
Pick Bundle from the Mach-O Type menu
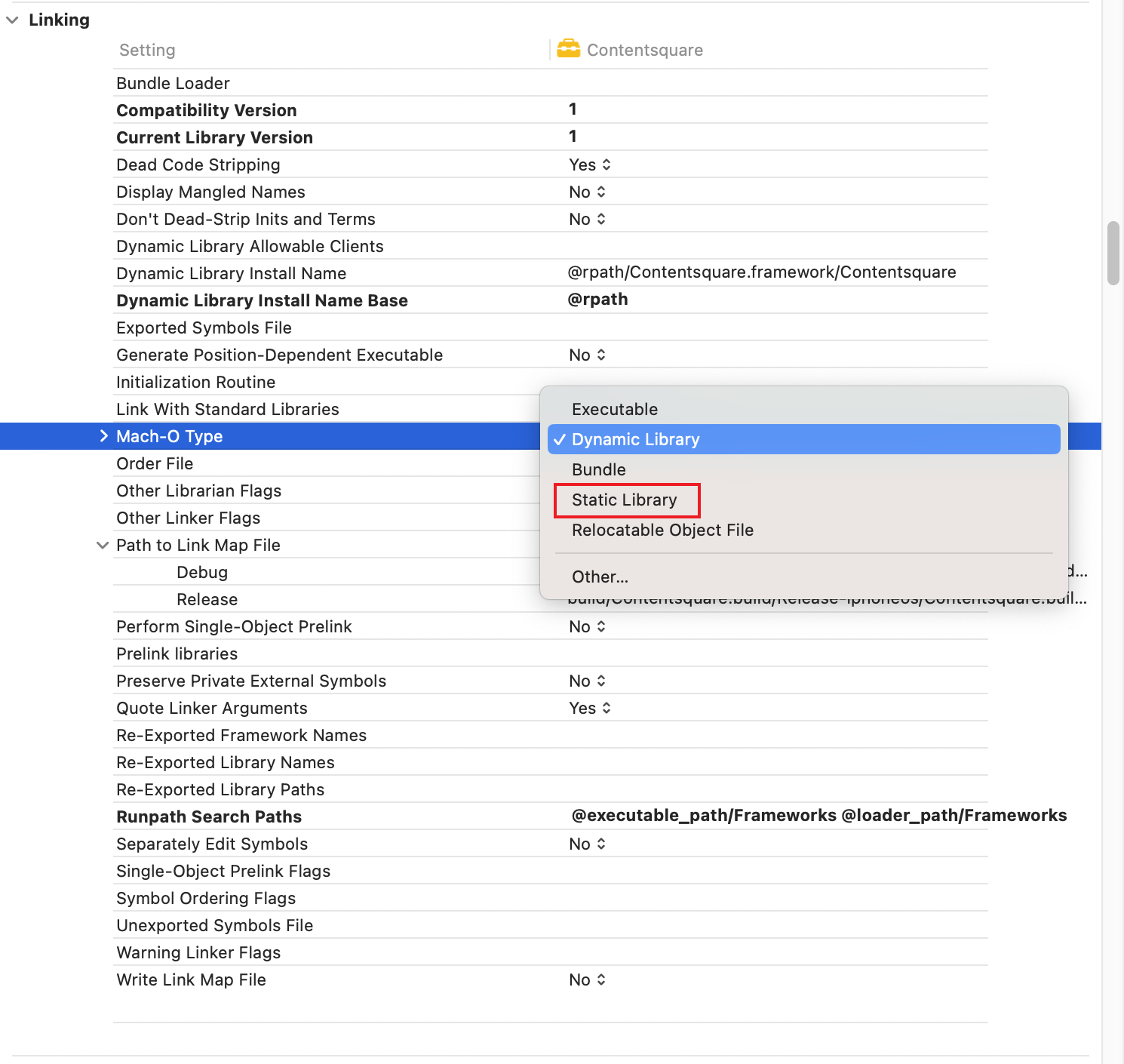tap(598, 469)
